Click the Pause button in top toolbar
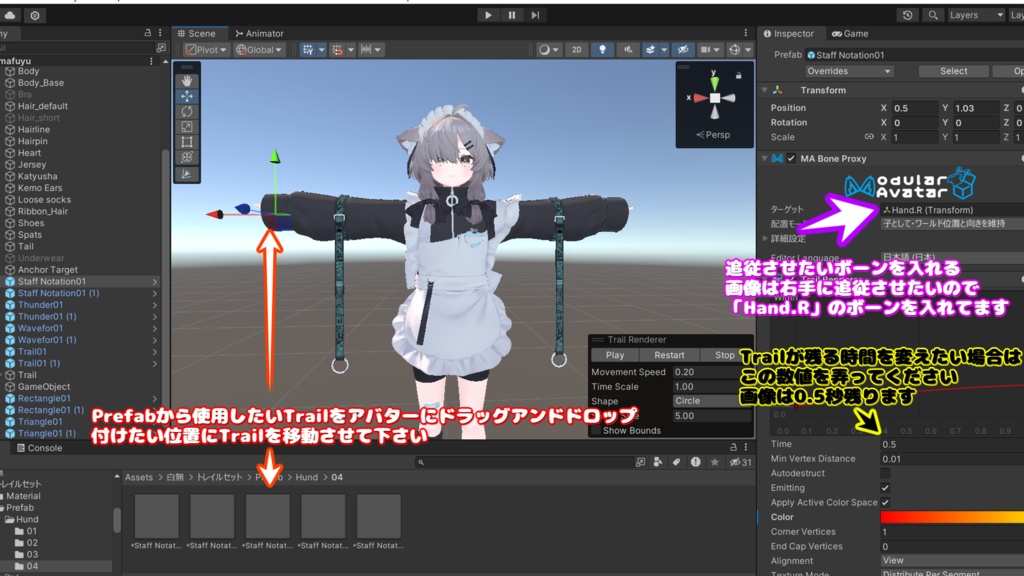The width and height of the screenshot is (1024, 576). click(x=512, y=15)
